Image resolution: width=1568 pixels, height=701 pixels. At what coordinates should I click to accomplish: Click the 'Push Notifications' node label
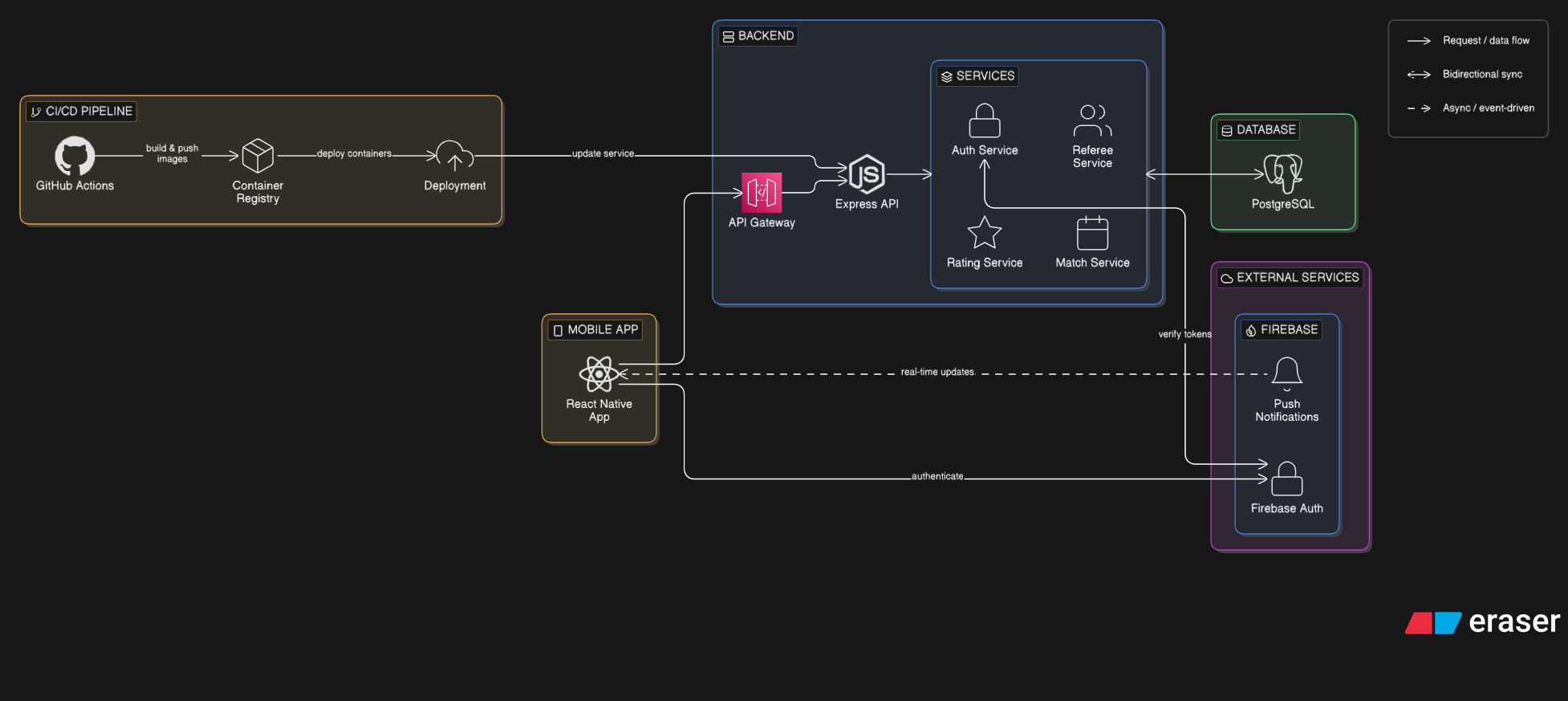1287,410
